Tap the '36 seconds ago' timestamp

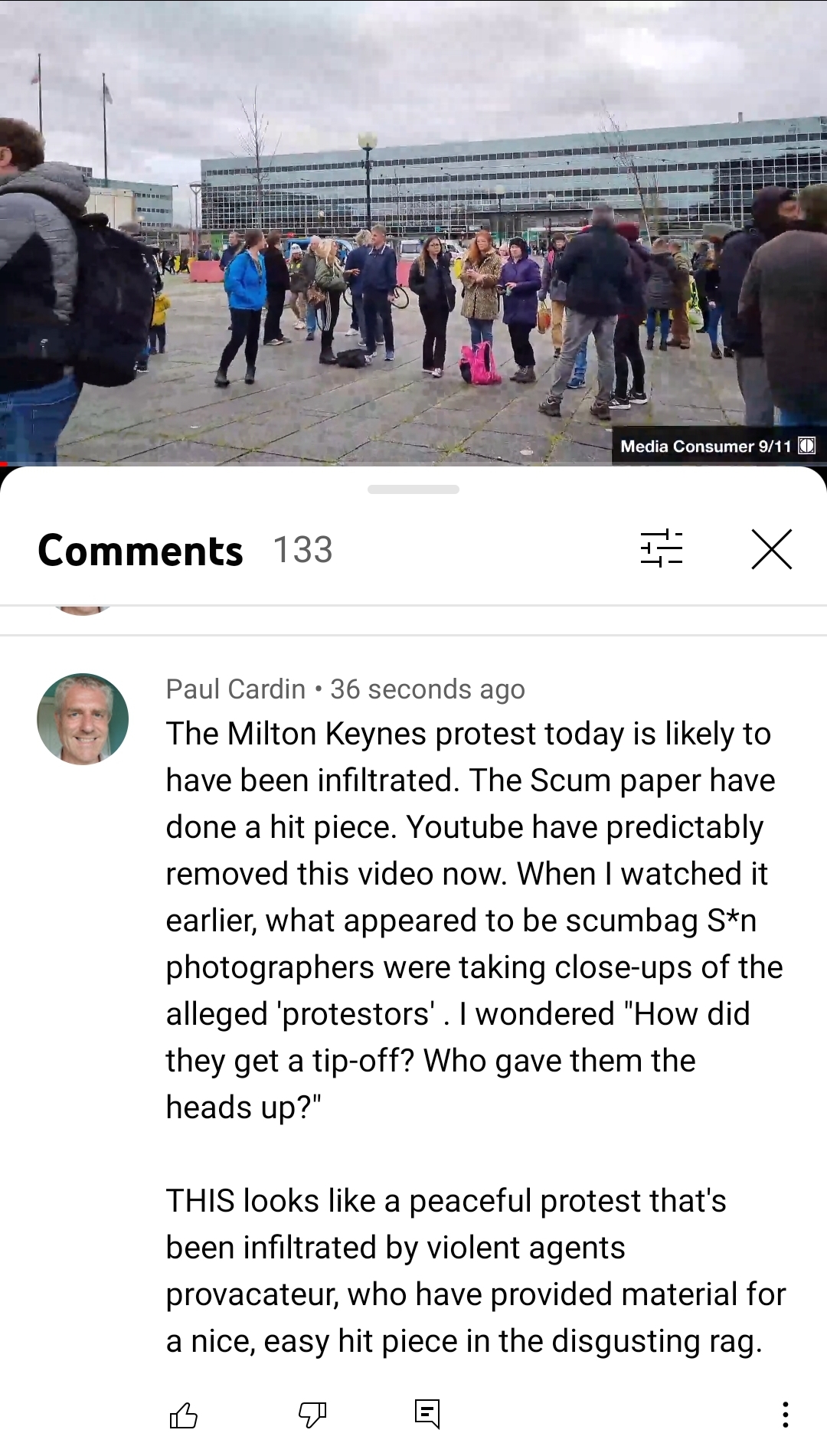coord(427,689)
